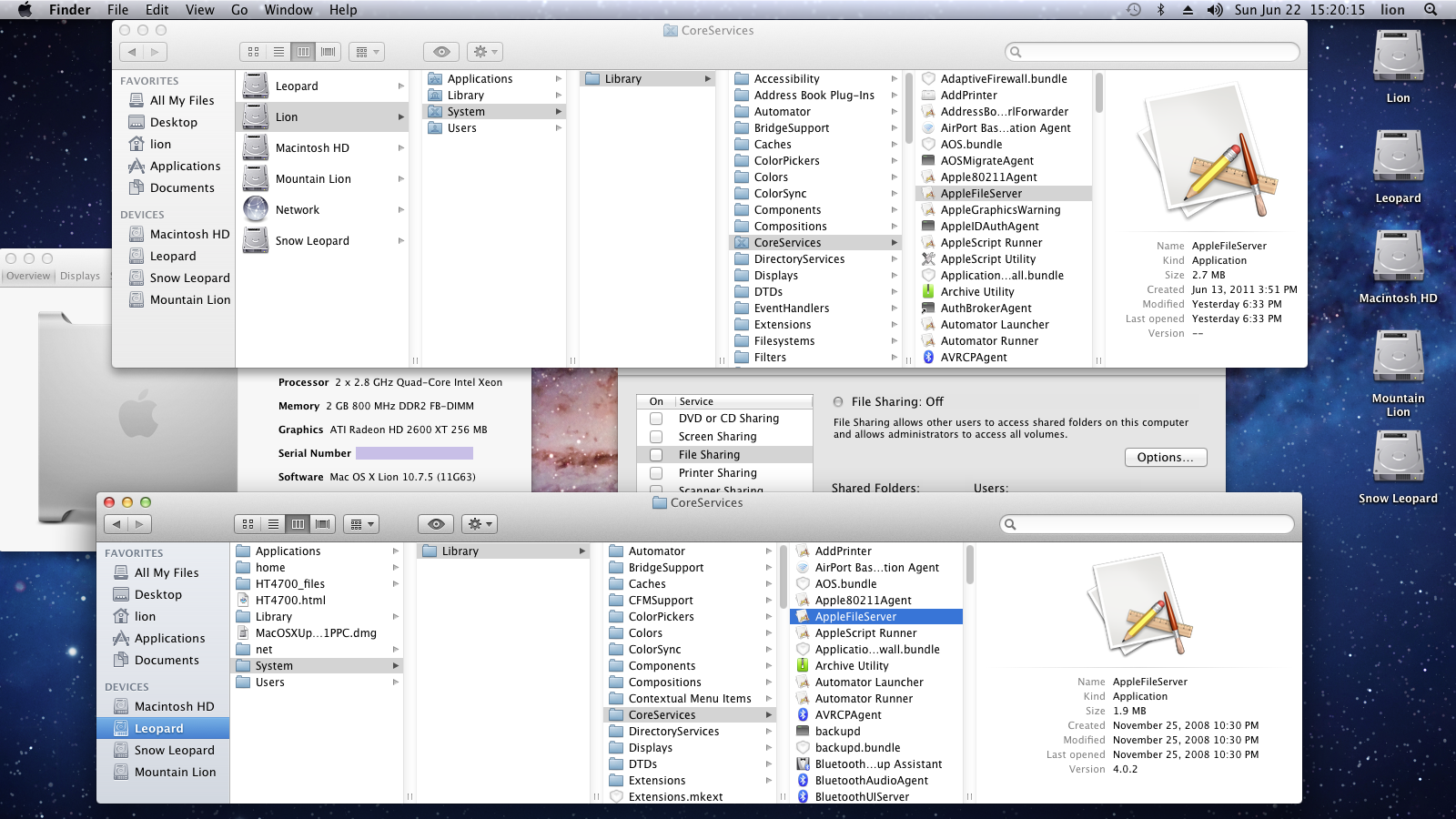Screen dimensions: 1456x819
Task: Click search field in bottom Finder window
Action: point(1147,524)
